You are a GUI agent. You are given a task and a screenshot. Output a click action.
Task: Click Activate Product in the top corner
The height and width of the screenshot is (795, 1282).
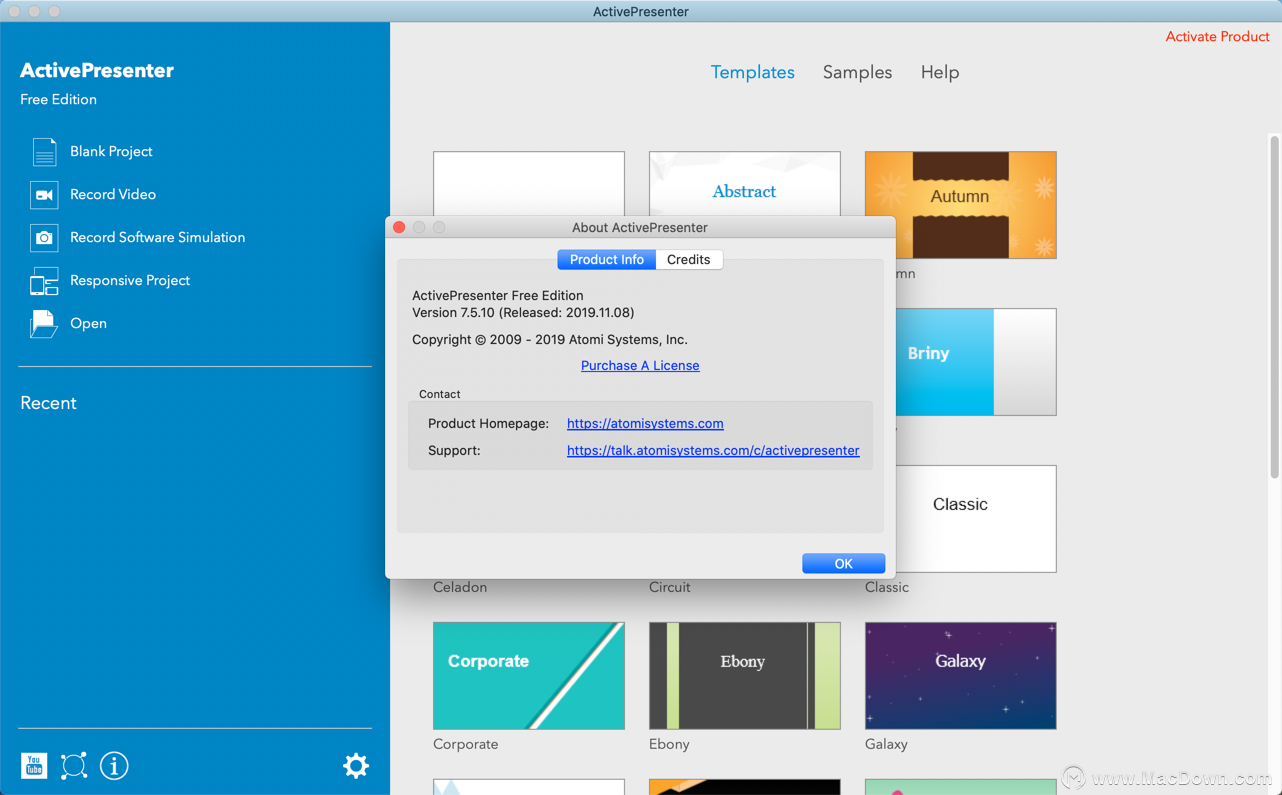[x=1217, y=37]
